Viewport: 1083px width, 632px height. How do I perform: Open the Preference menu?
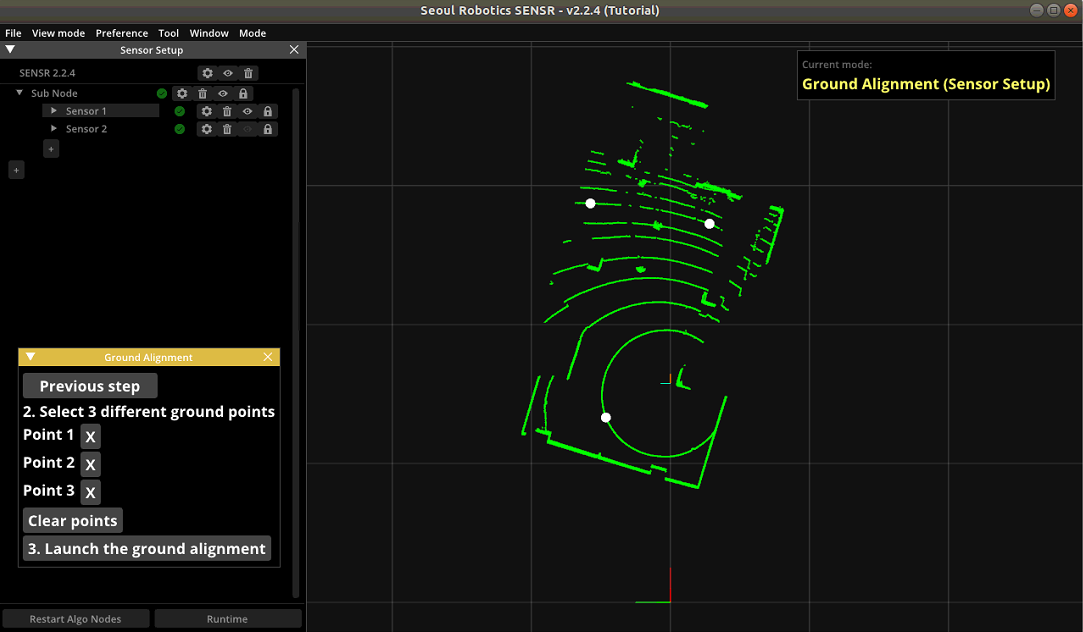tap(121, 33)
